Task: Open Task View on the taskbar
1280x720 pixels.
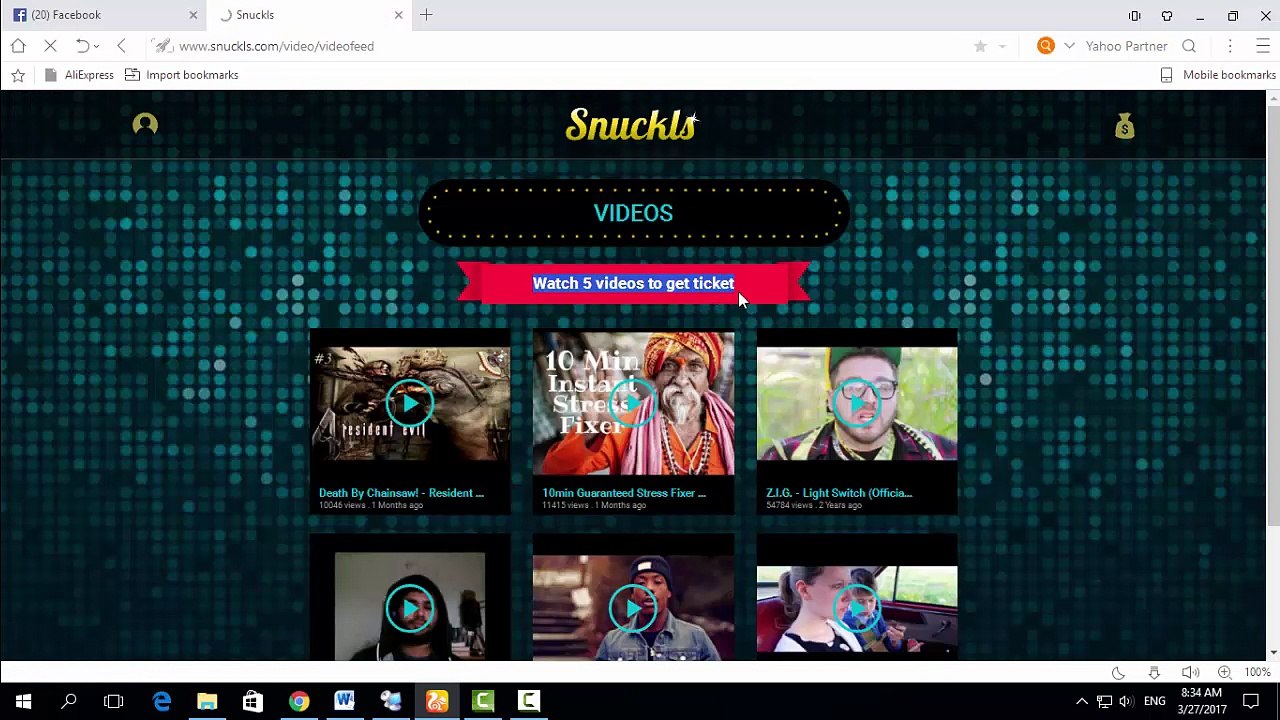Action: coord(113,701)
